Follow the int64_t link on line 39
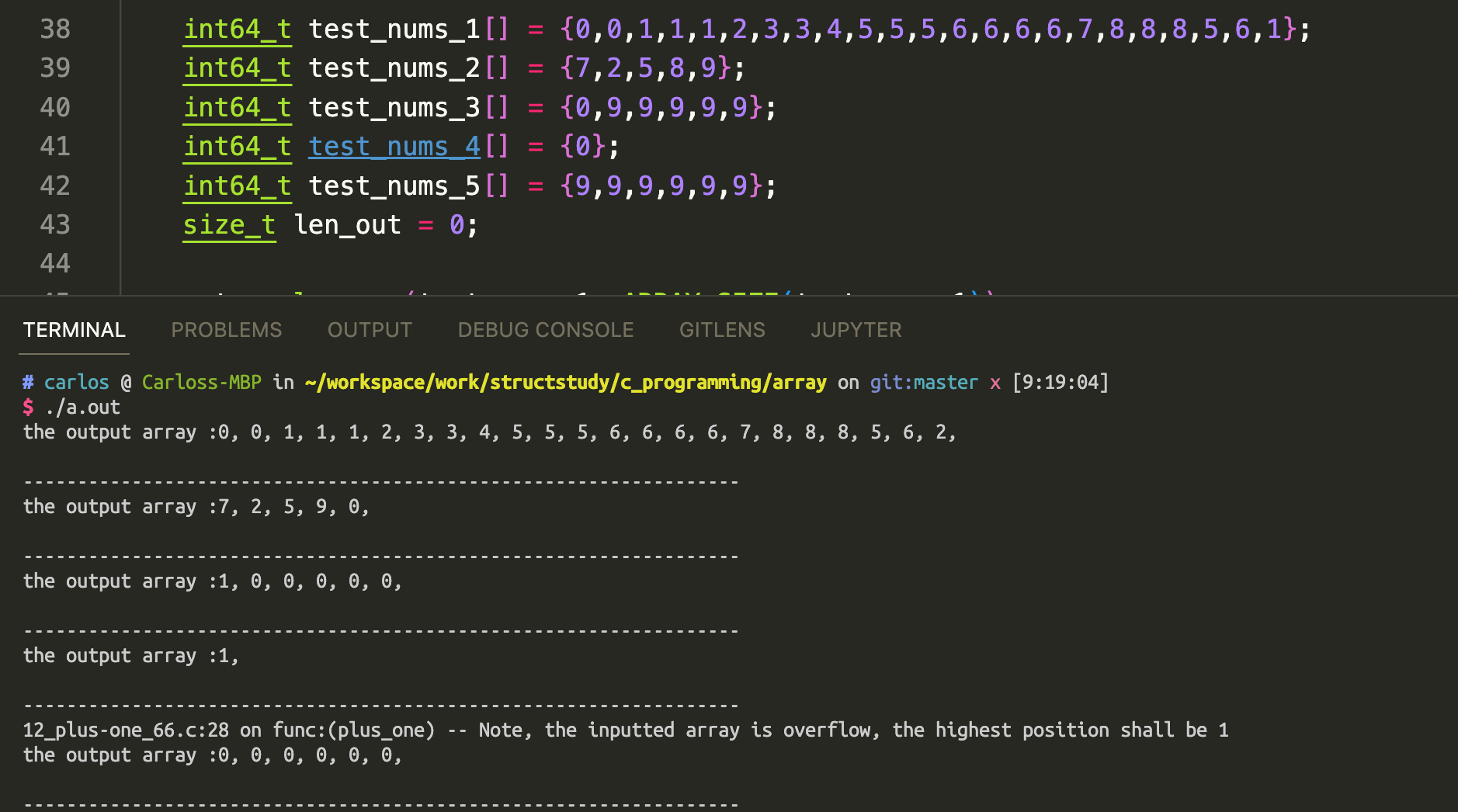1458x812 pixels. pyautogui.click(x=237, y=68)
